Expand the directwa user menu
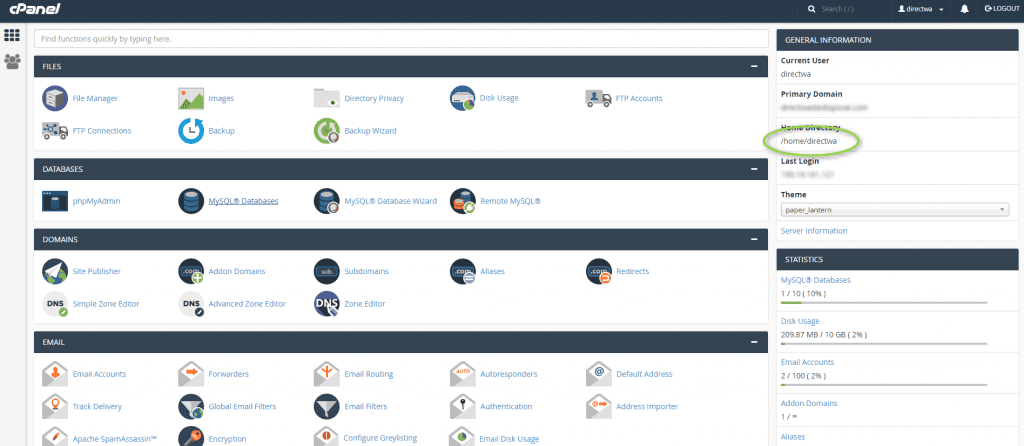1024x446 pixels. coord(920,9)
